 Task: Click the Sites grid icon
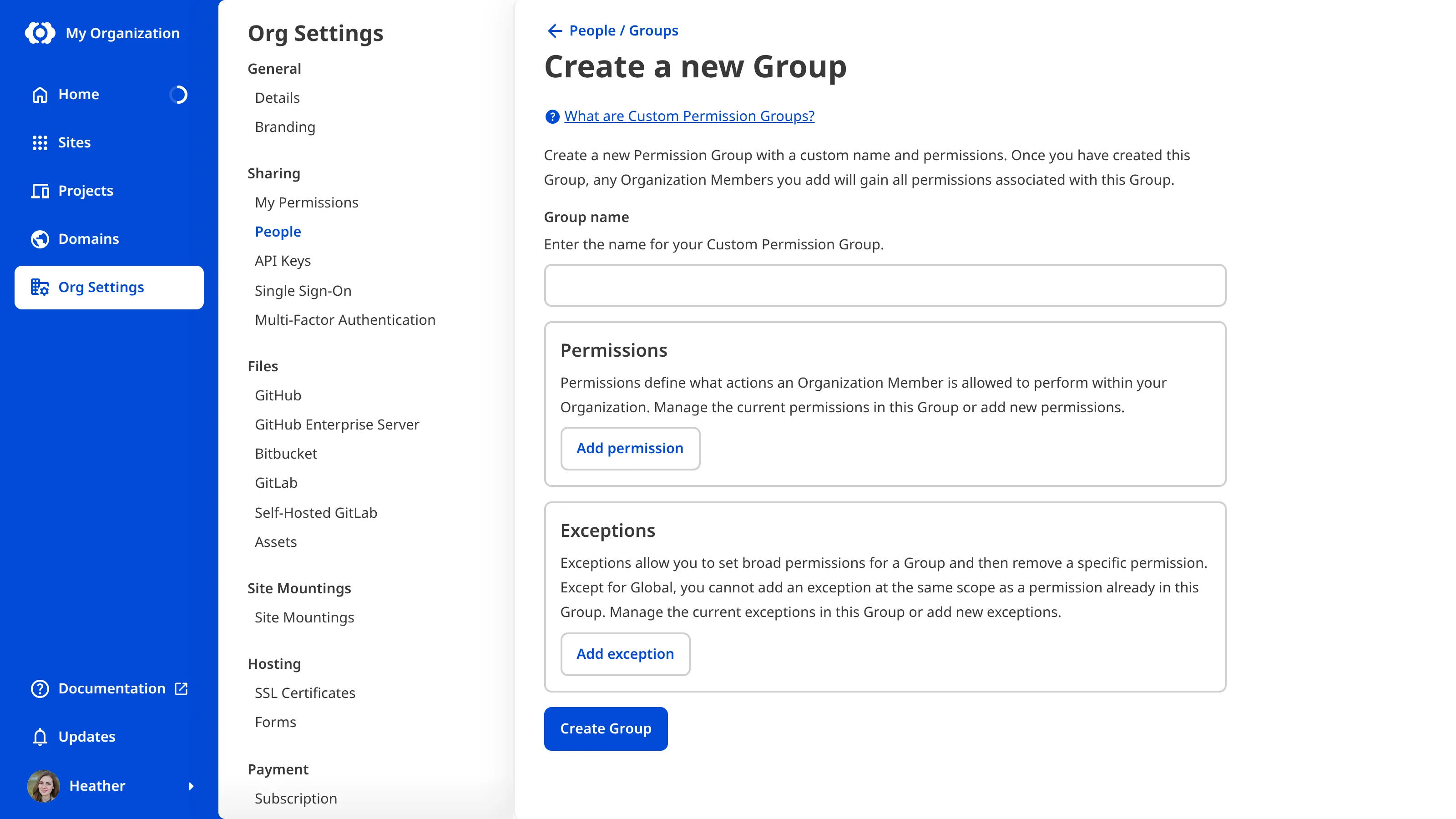point(40,142)
